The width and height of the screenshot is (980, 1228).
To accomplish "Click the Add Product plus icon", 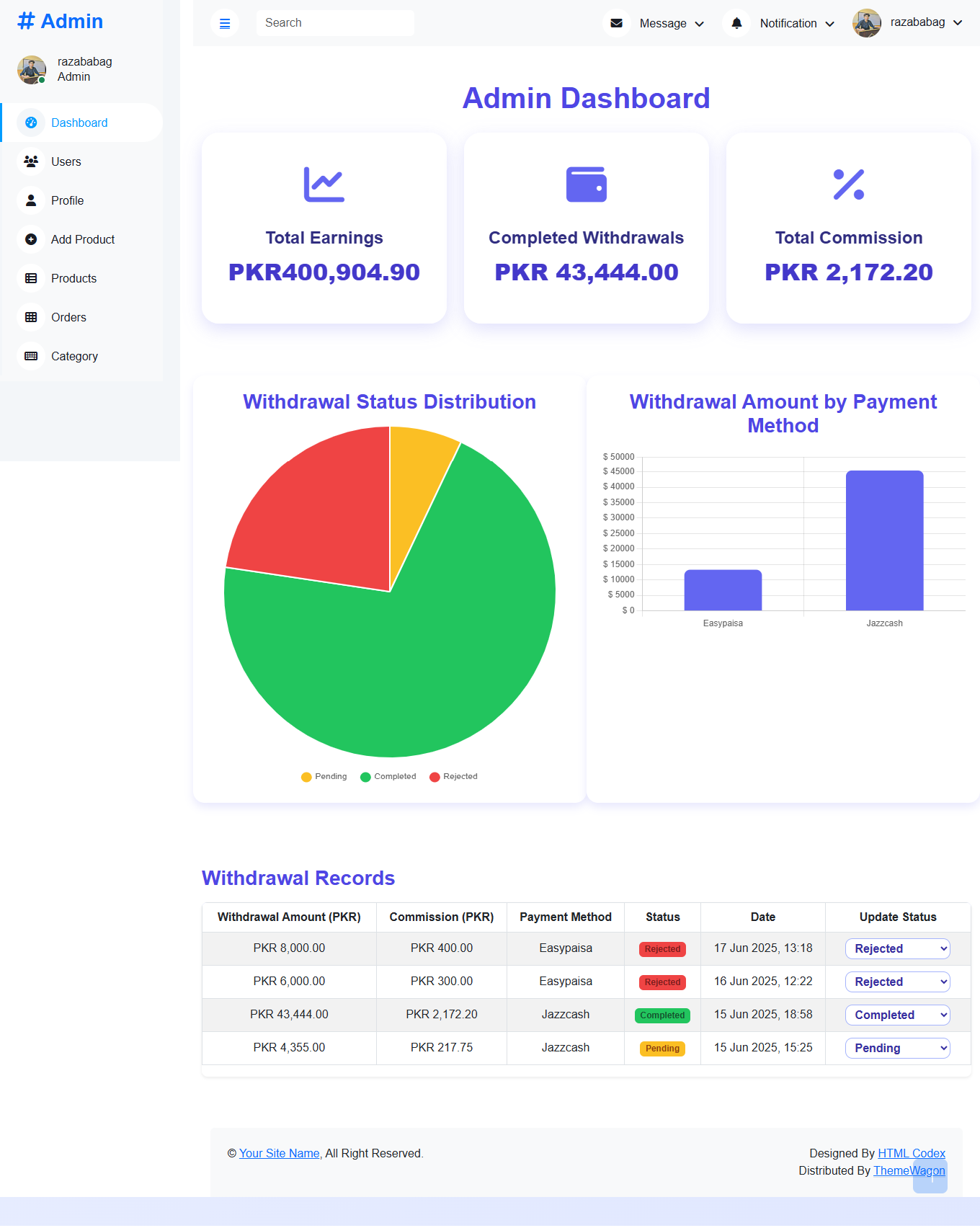I will click(31, 239).
